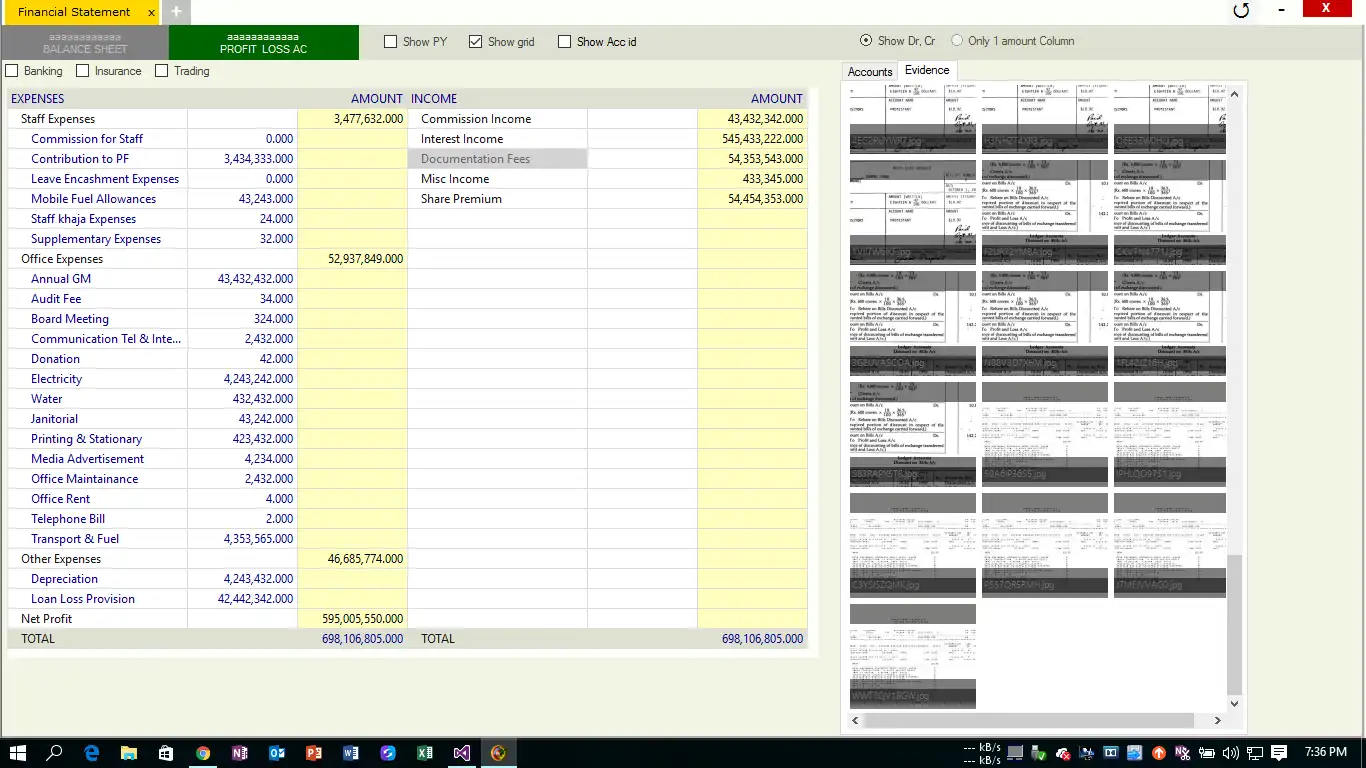Open the evidence thumbnail in the last row
The height and width of the screenshot is (768, 1366).
pyautogui.click(x=913, y=656)
